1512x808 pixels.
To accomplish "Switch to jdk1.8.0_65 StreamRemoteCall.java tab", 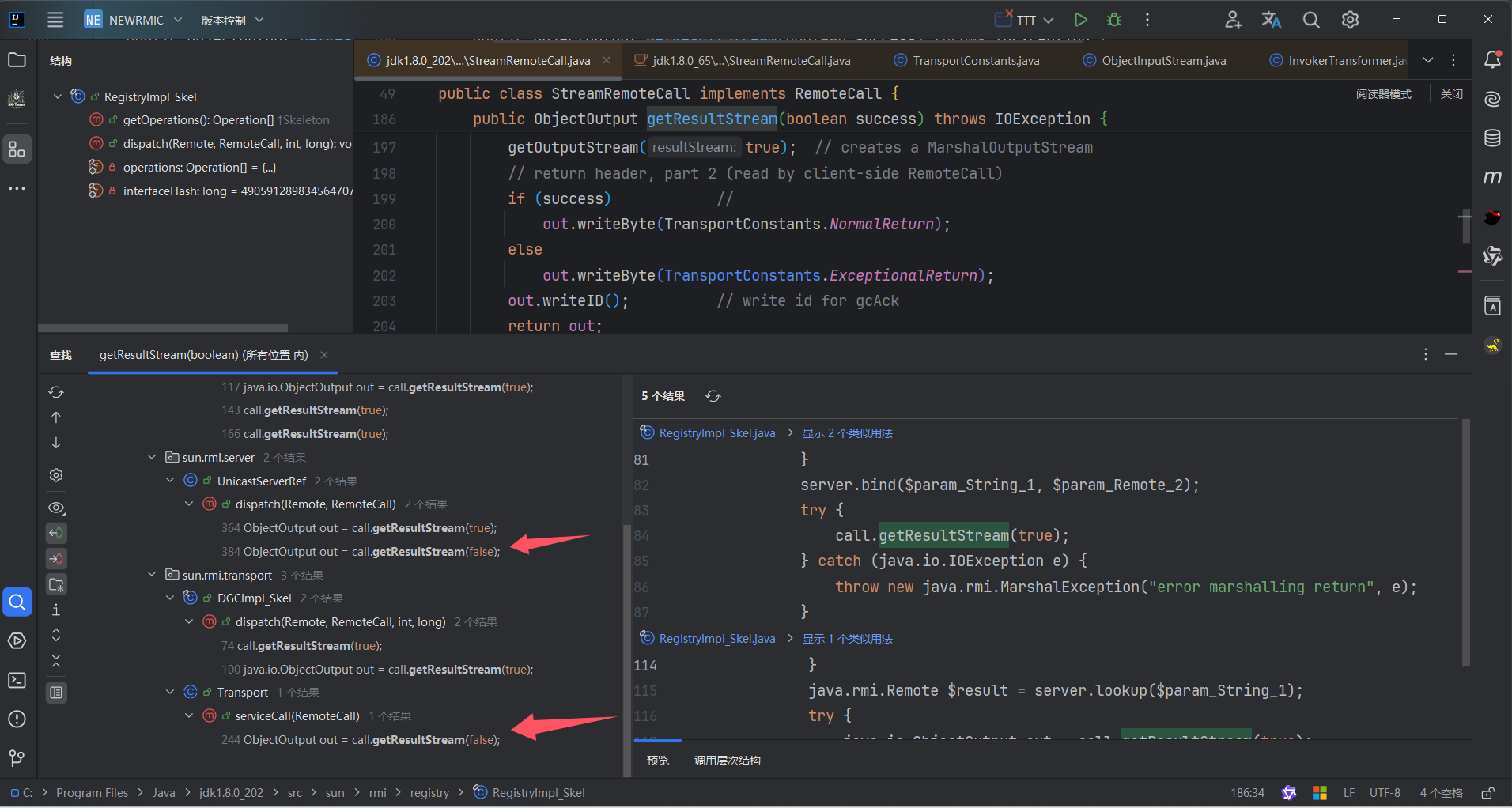I will [743, 60].
